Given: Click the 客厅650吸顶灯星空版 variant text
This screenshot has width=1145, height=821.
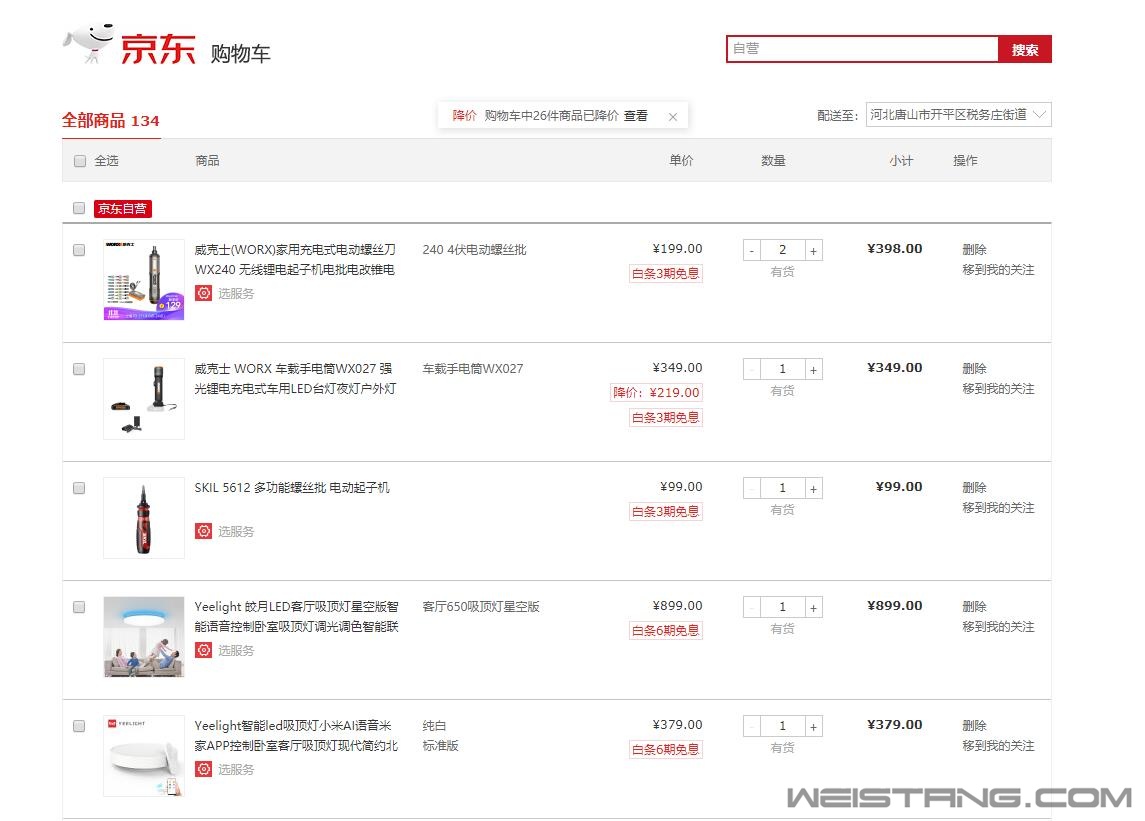Looking at the screenshot, I should click(x=481, y=606).
